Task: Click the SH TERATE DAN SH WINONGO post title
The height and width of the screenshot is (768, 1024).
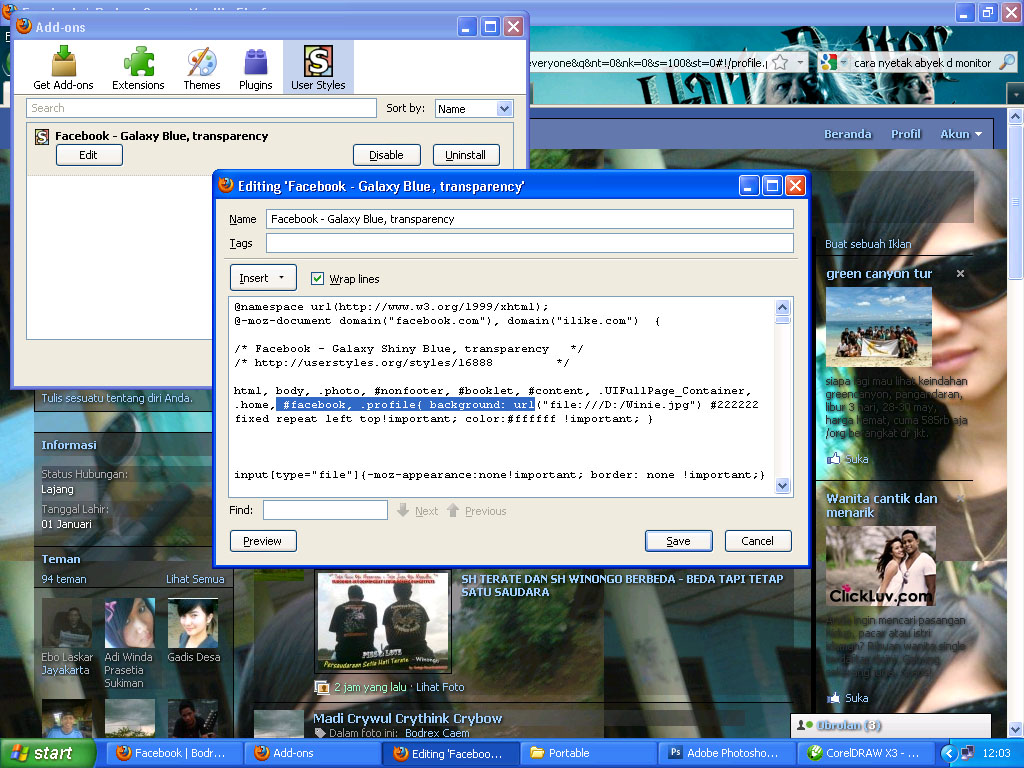Action: point(622,585)
